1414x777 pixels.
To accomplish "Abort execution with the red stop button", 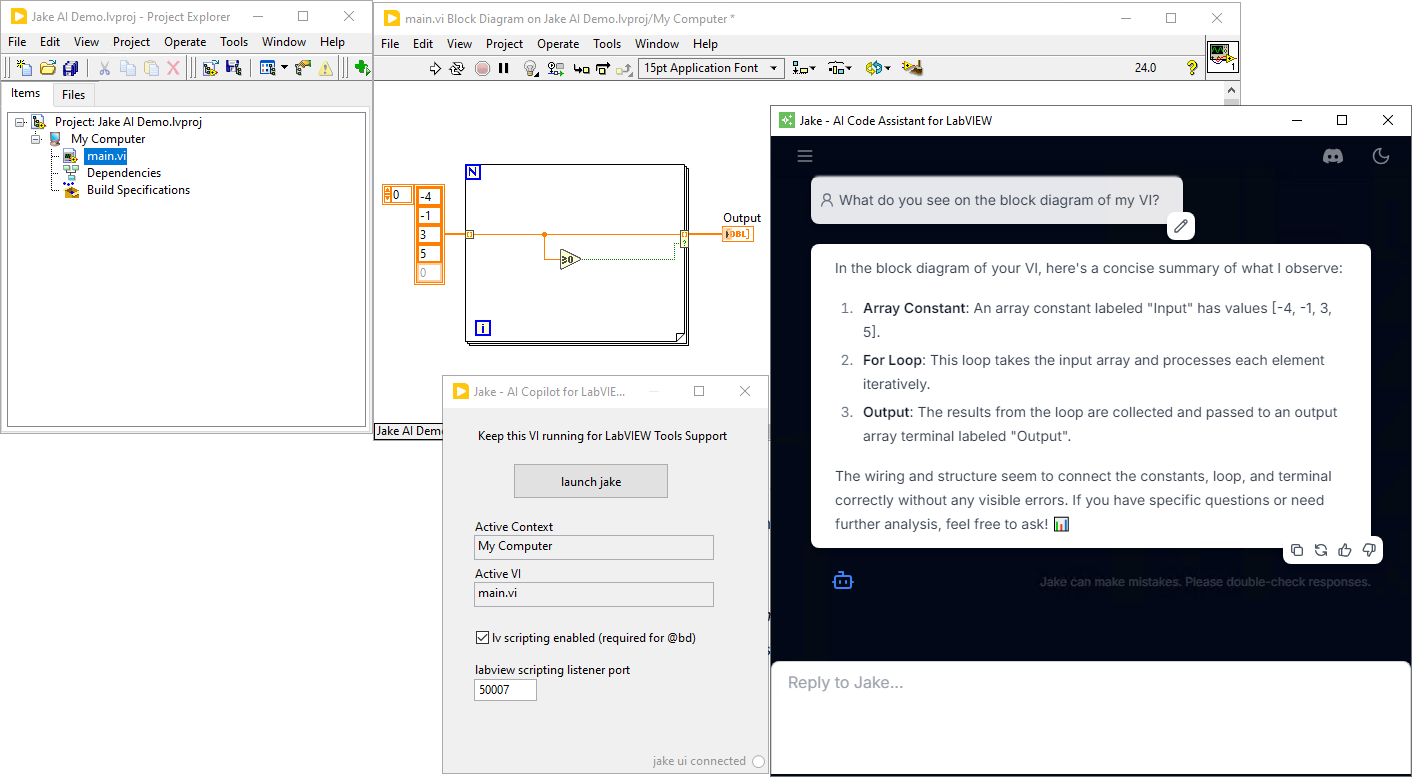I will [482, 68].
